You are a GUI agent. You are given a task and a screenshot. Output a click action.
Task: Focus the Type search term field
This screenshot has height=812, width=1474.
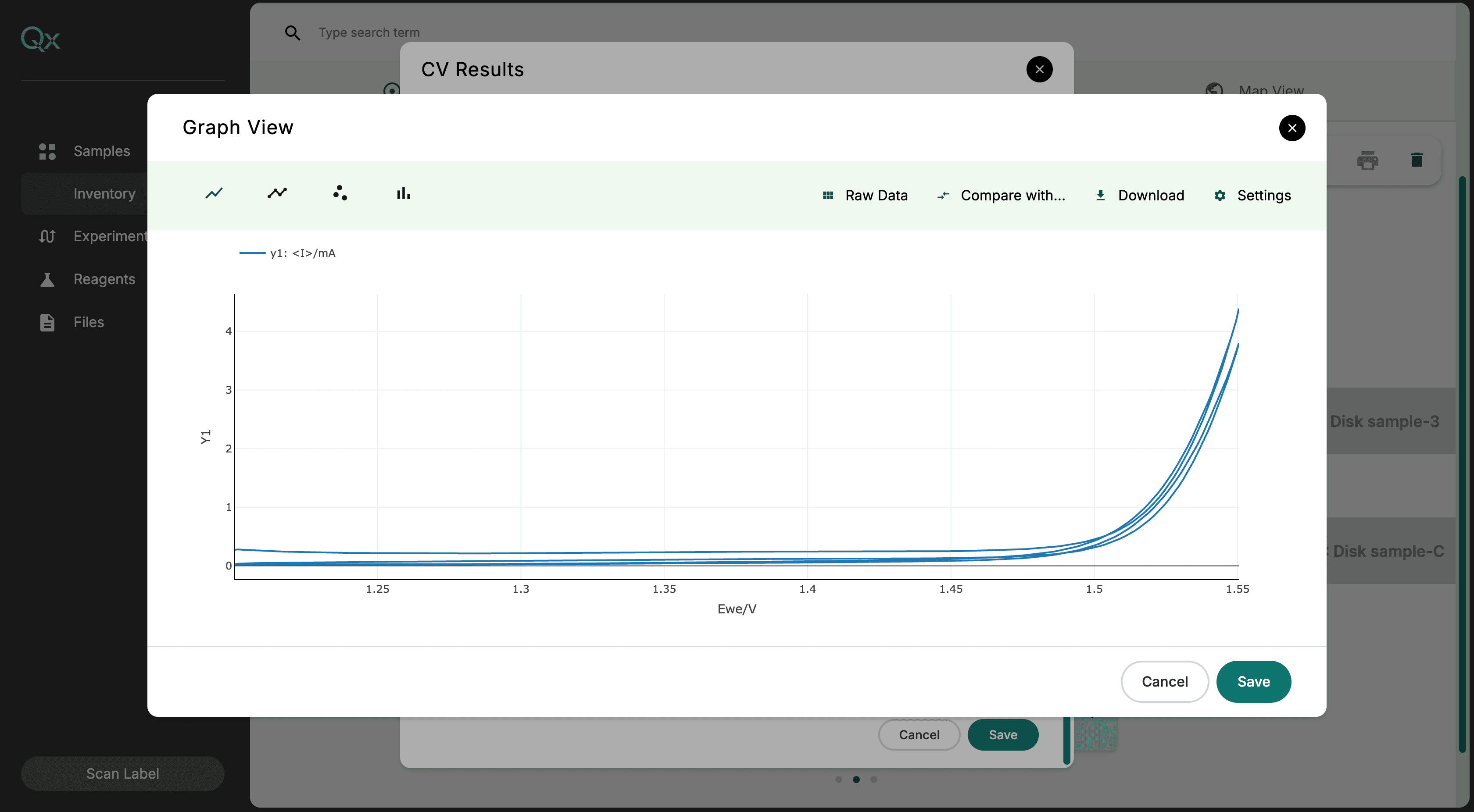point(369,32)
